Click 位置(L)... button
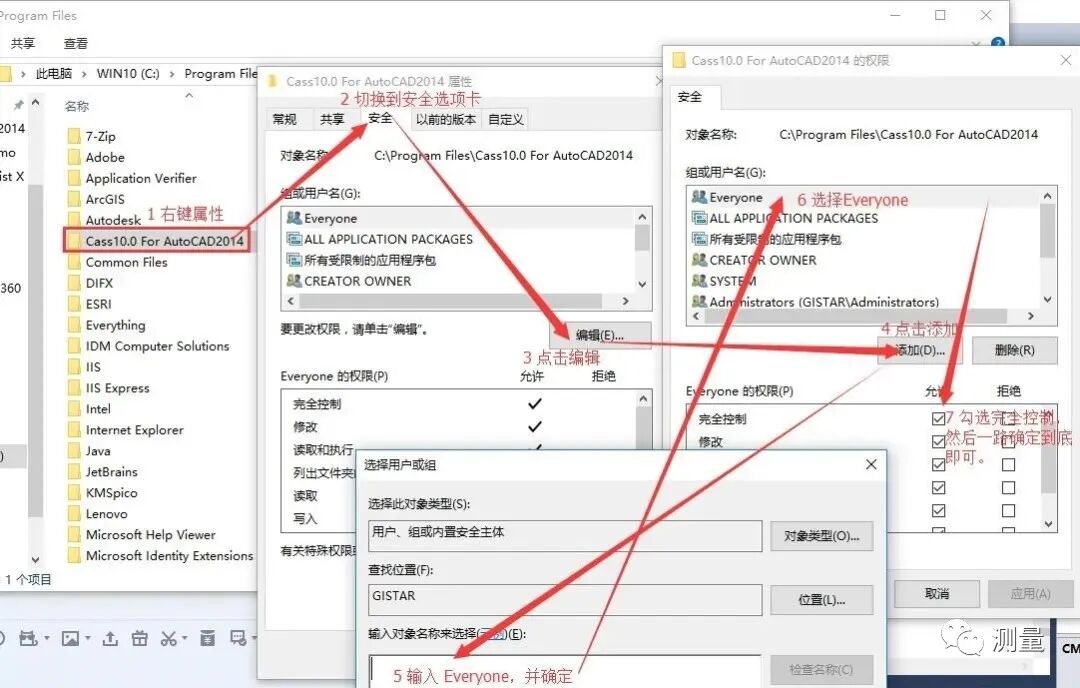This screenshot has height=688, width=1080. [x=822, y=600]
